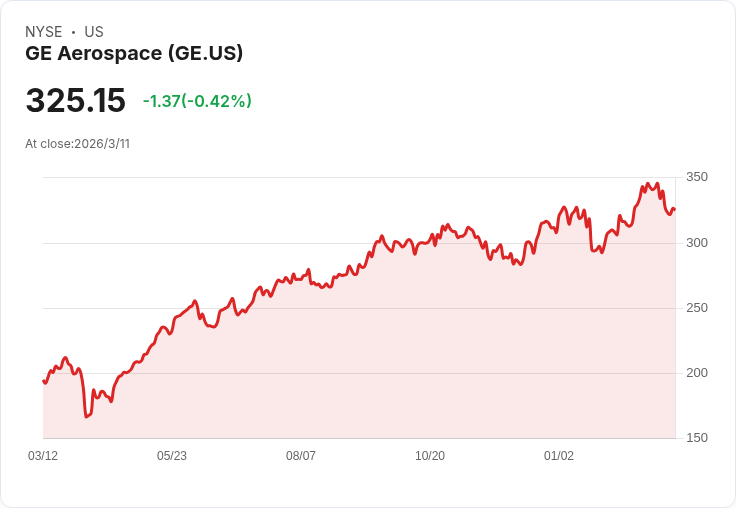Click the 03/12 x-axis date label
736x508 pixels.
(43, 456)
